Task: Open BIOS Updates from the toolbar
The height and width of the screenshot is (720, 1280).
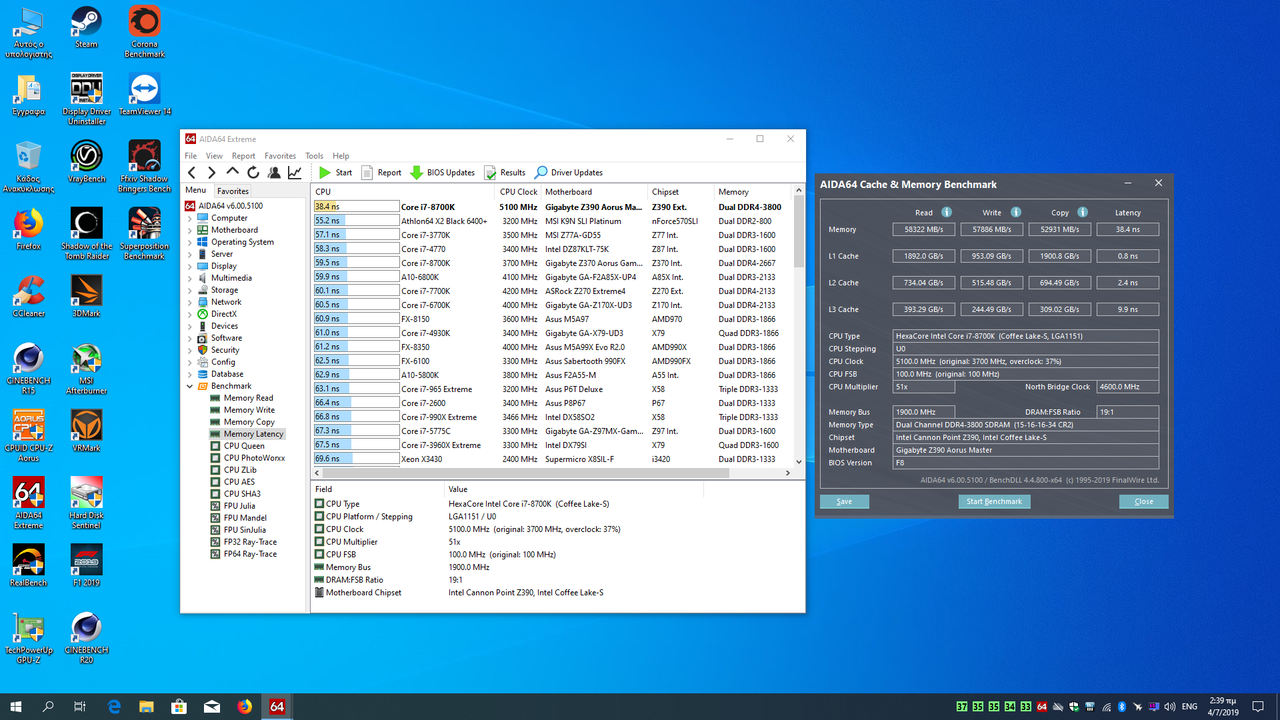Action: tap(442, 172)
